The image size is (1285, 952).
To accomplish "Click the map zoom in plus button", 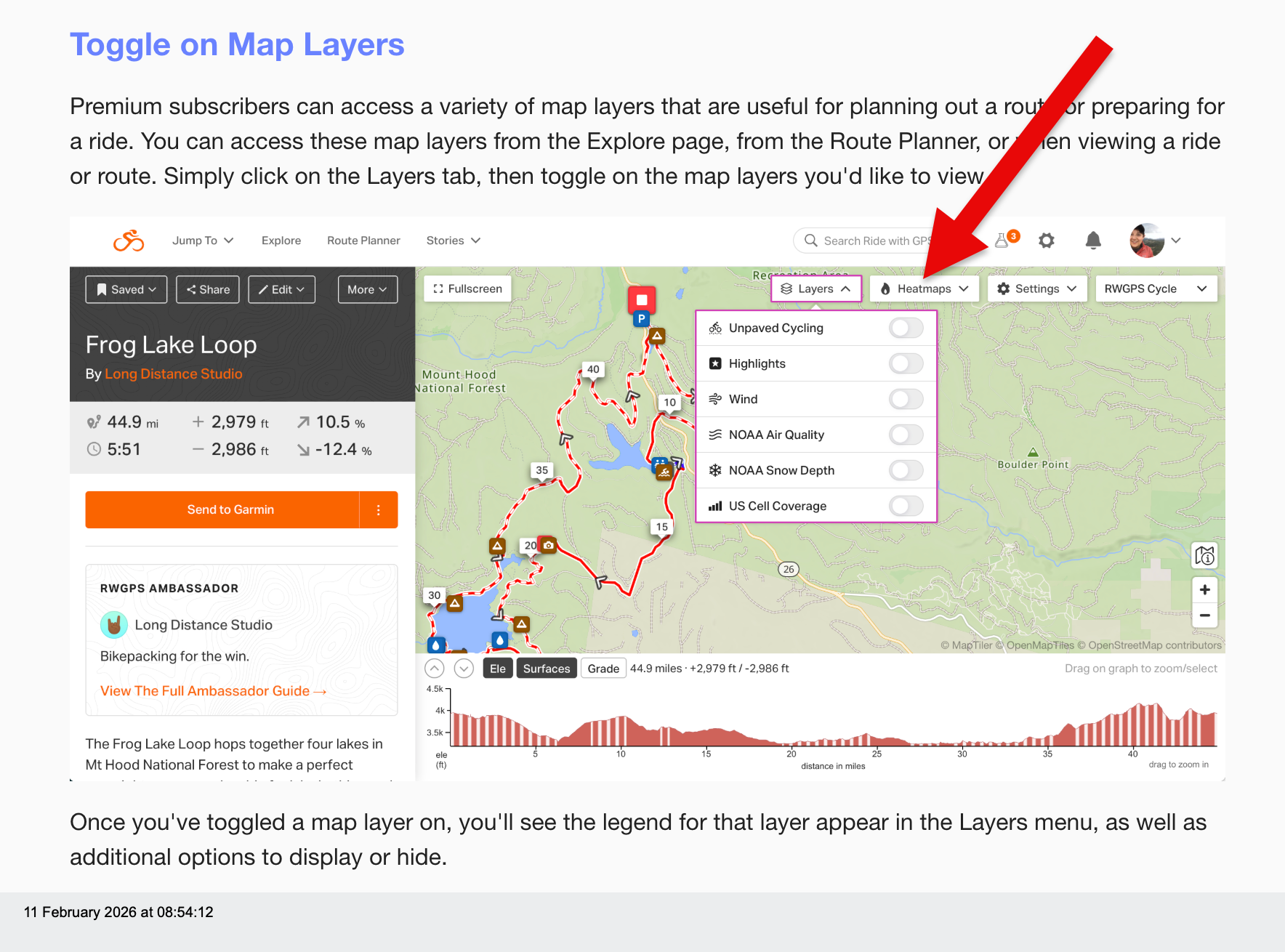I will [1204, 589].
